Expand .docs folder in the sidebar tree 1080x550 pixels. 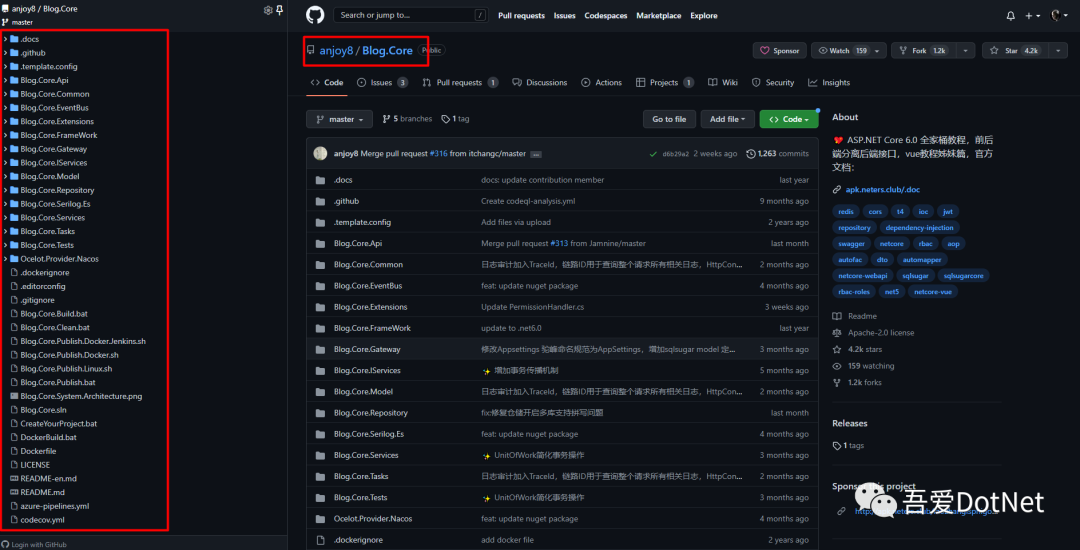pyautogui.click(x=6, y=39)
